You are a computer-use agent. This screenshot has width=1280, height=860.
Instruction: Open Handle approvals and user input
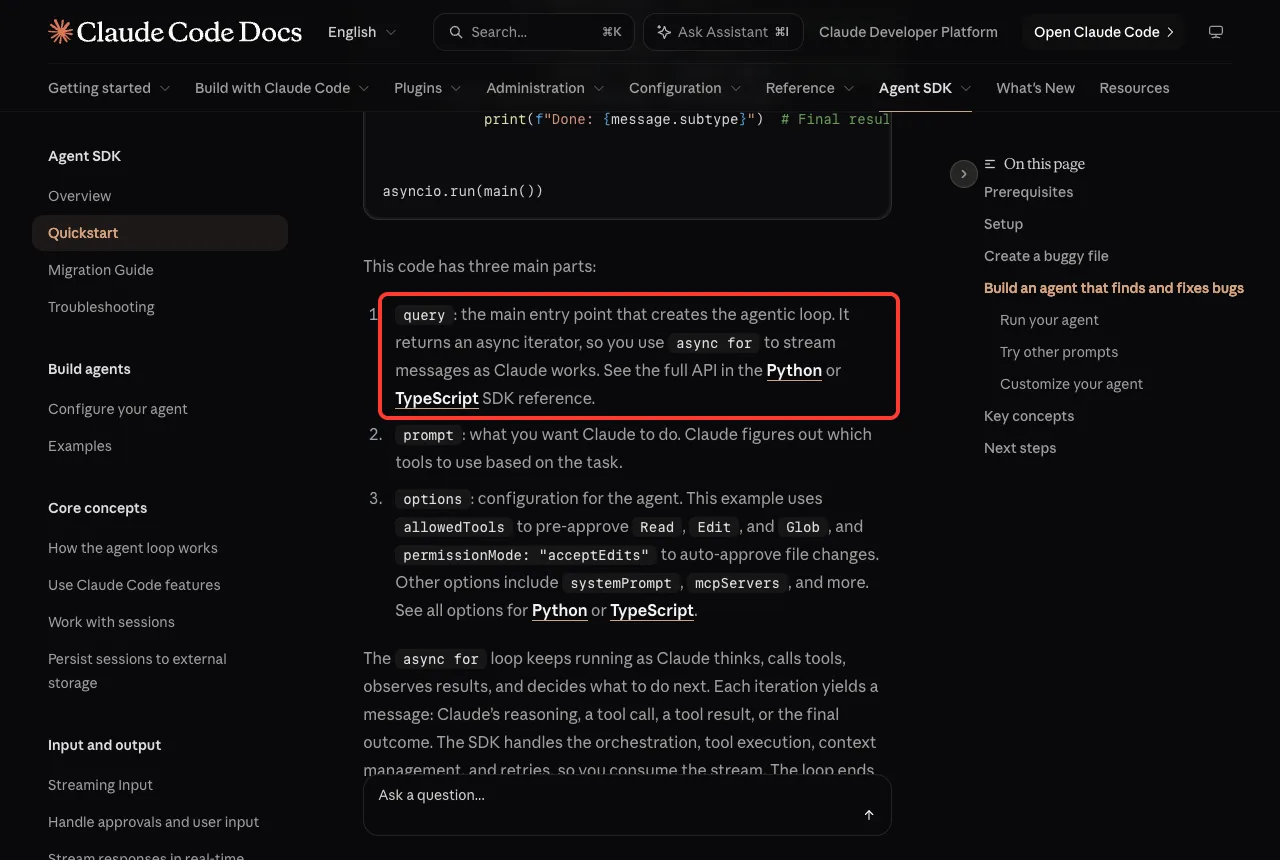point(153,822)
